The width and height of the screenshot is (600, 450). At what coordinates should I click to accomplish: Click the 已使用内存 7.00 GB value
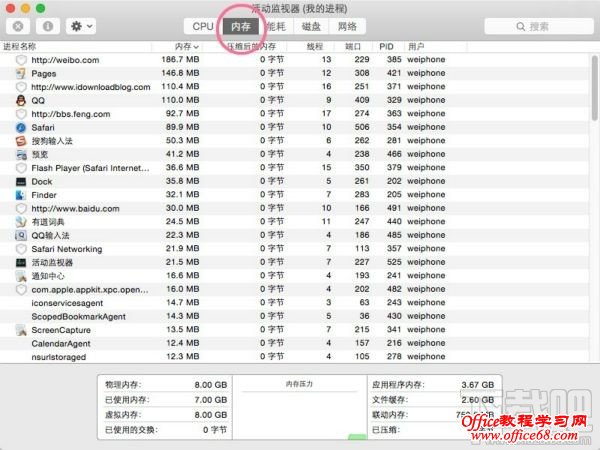click(x=210, y=400)
